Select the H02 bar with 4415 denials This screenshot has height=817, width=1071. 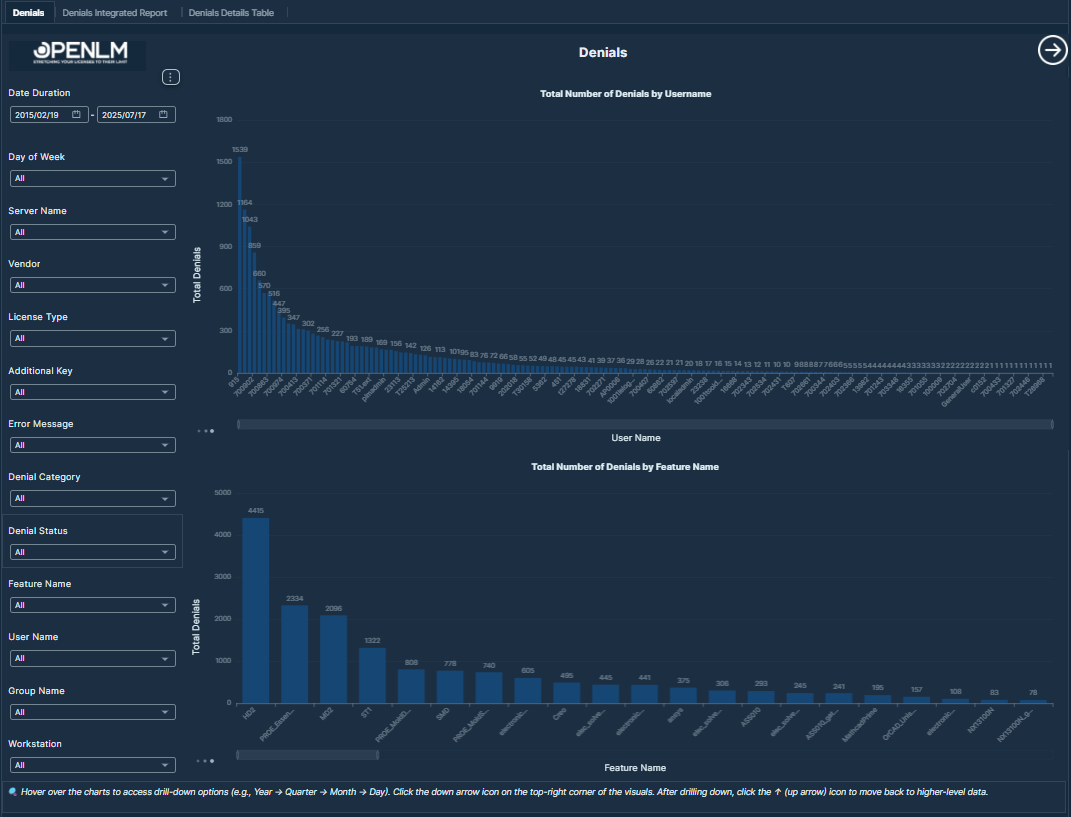click(x=255, y=610)
